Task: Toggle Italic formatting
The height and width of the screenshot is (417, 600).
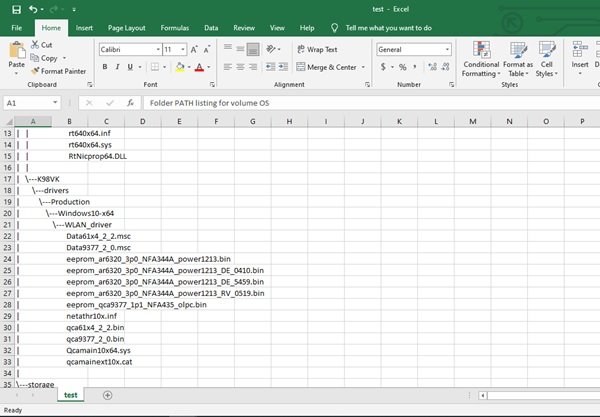Action: coord(117,67)
